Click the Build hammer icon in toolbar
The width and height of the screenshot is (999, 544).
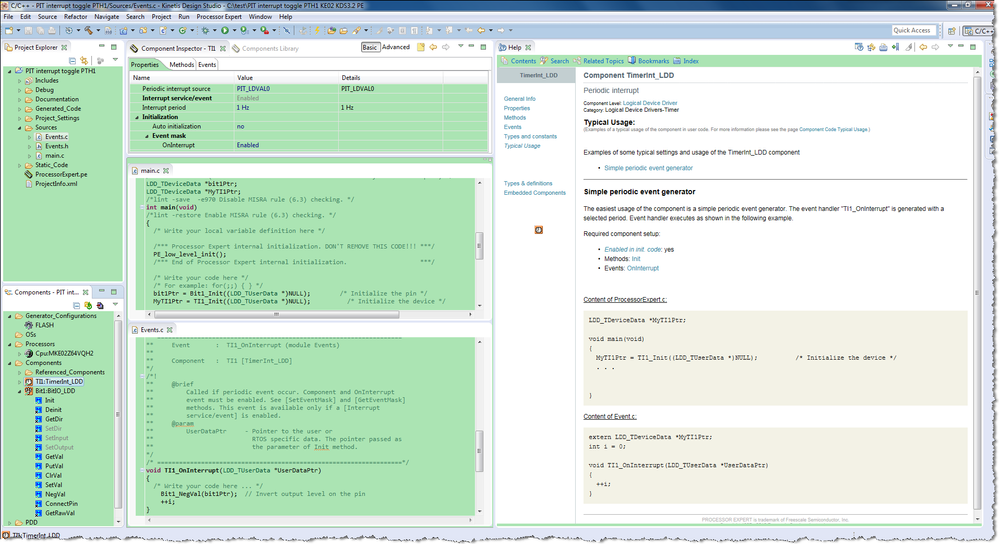89,30
